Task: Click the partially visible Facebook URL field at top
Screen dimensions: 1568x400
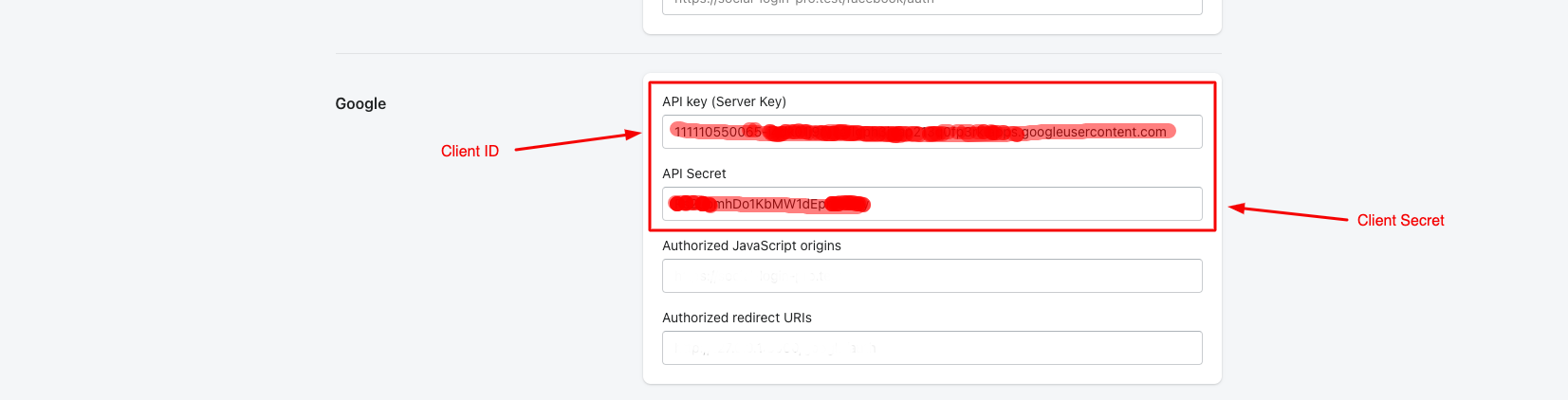Action: (932, 7)
